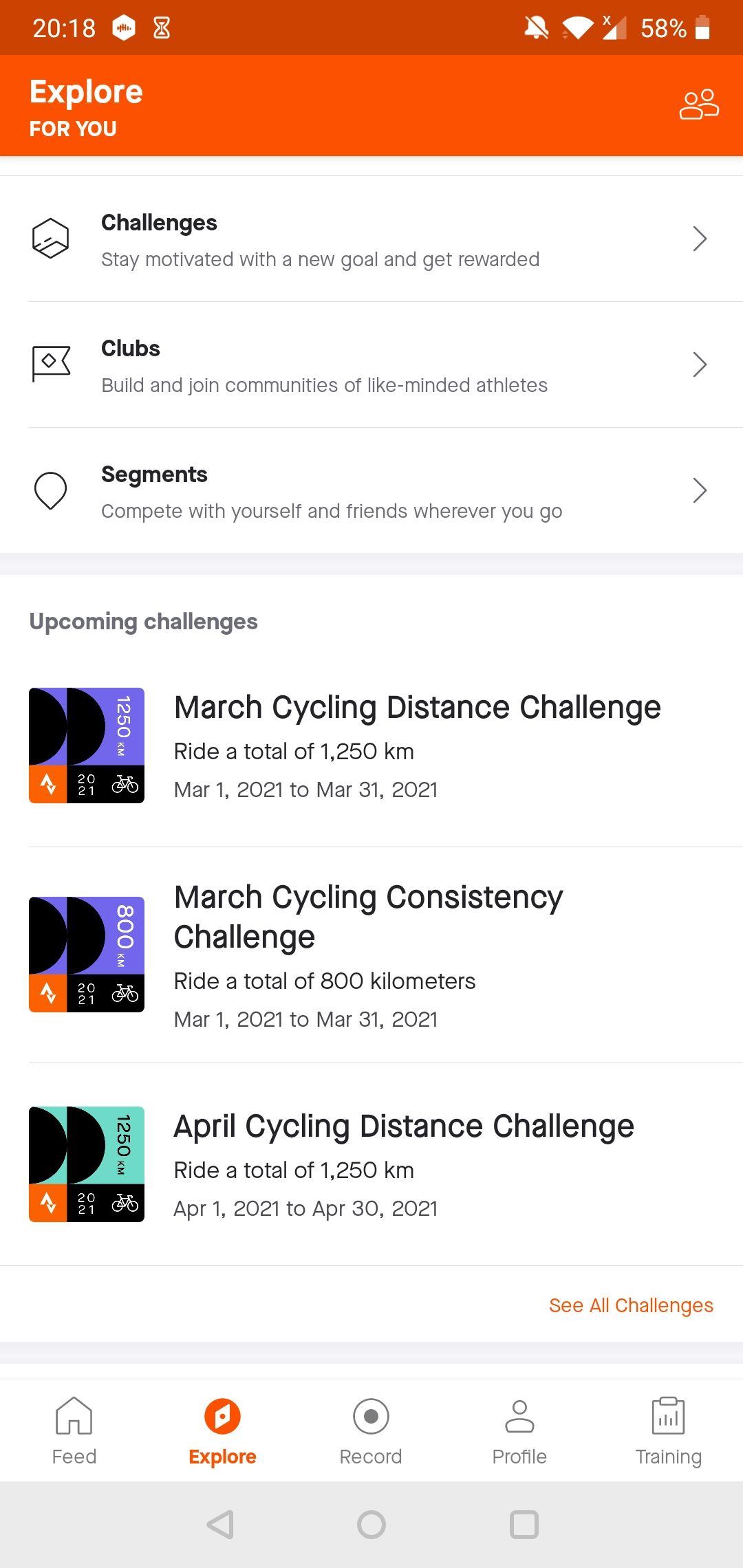Image resolution: width=743 pixels, height=1568 pixels.
Task: Tap the Clubs flag icon
Action: coord(51,362)
